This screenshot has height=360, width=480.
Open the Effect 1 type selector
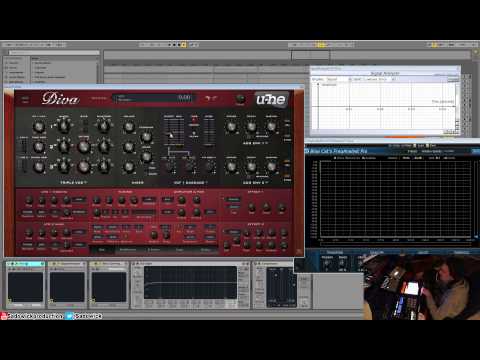pos(233,199)
